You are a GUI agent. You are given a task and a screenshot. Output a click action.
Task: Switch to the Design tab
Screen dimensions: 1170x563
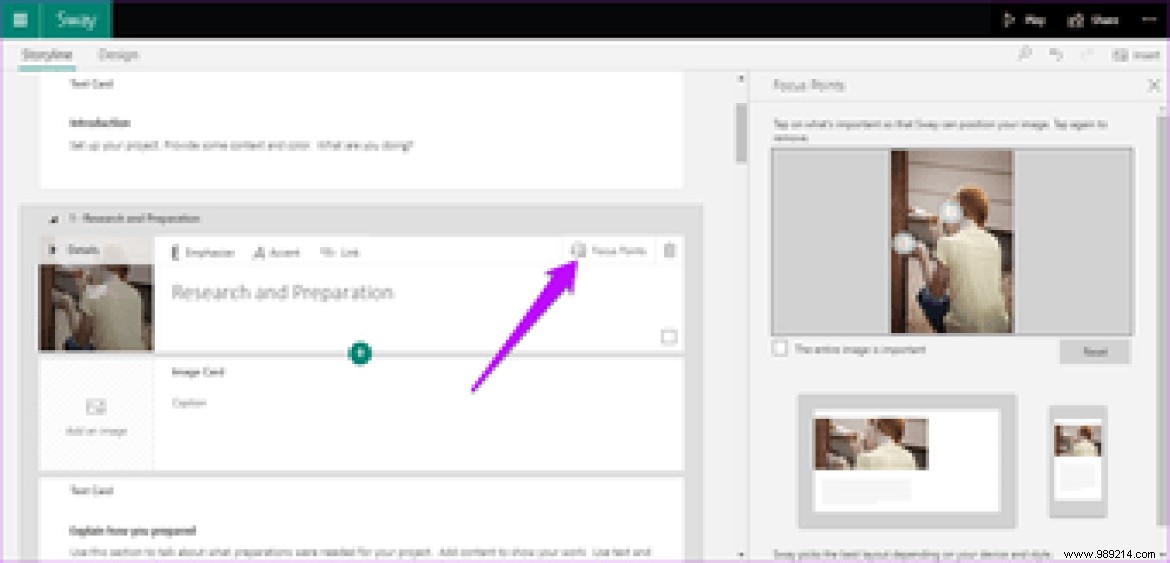[118, 54]
